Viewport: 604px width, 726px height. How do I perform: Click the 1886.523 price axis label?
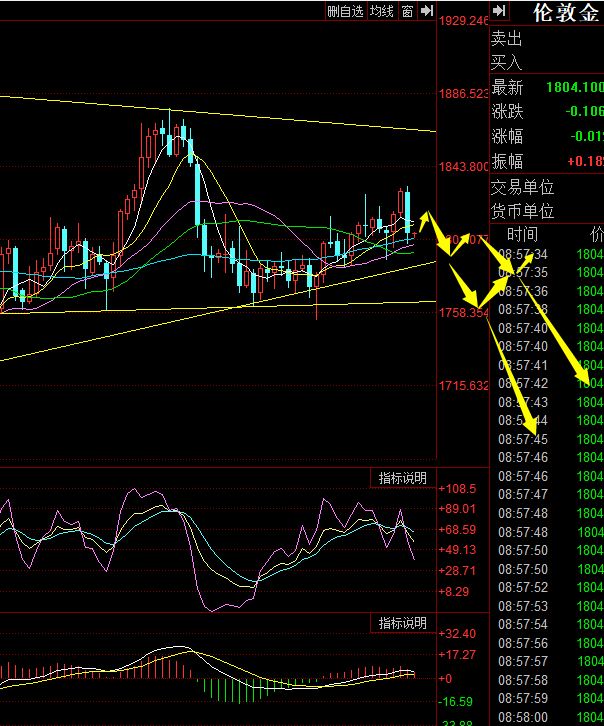point(463,94)
